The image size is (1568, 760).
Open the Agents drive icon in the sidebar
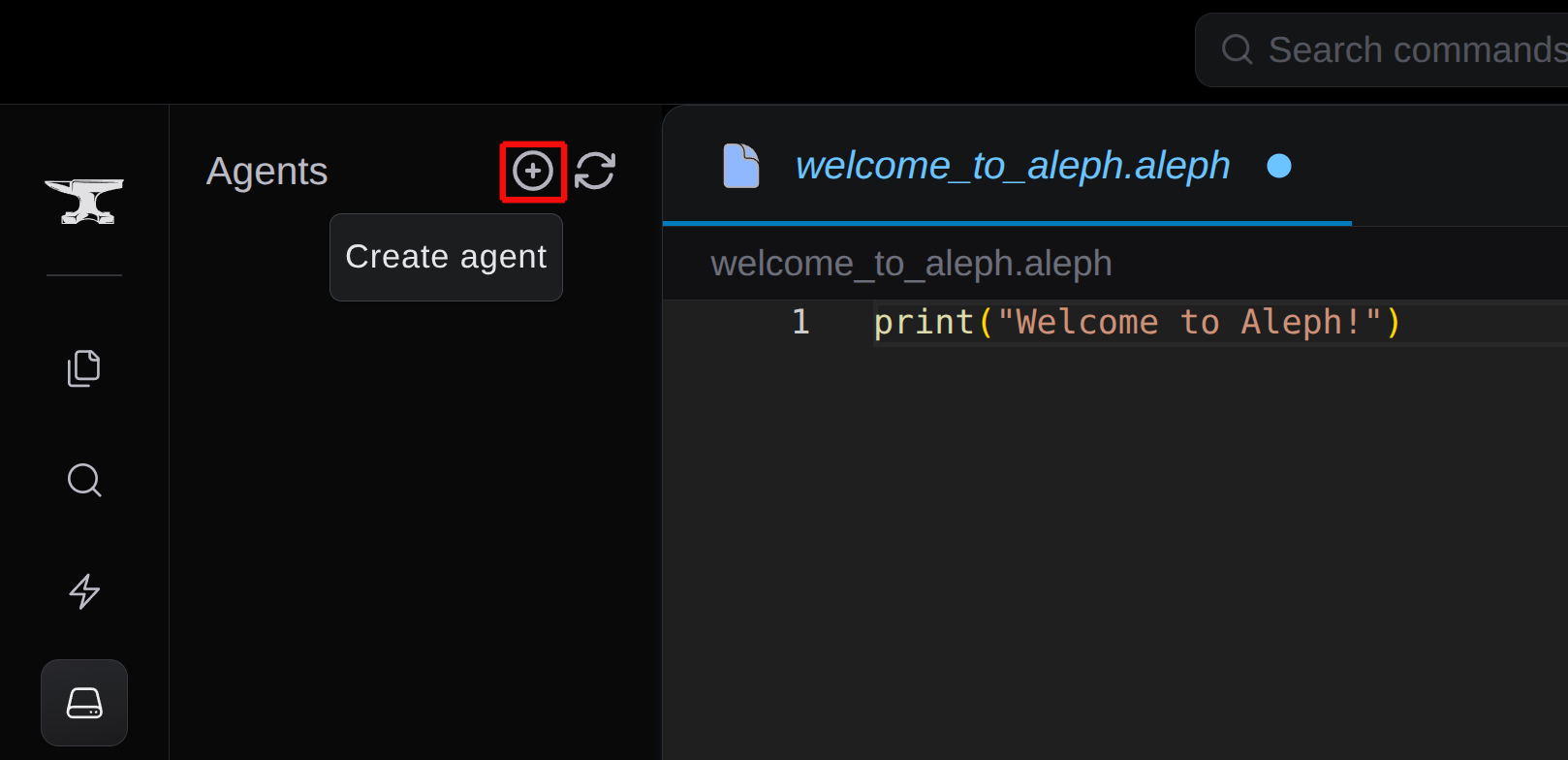pos(84,703)
